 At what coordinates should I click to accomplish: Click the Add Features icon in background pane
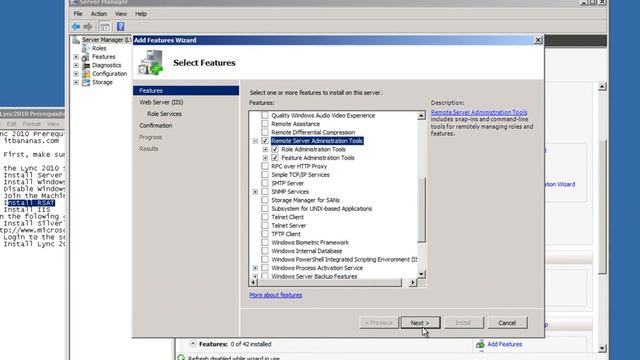pos(480,344)
